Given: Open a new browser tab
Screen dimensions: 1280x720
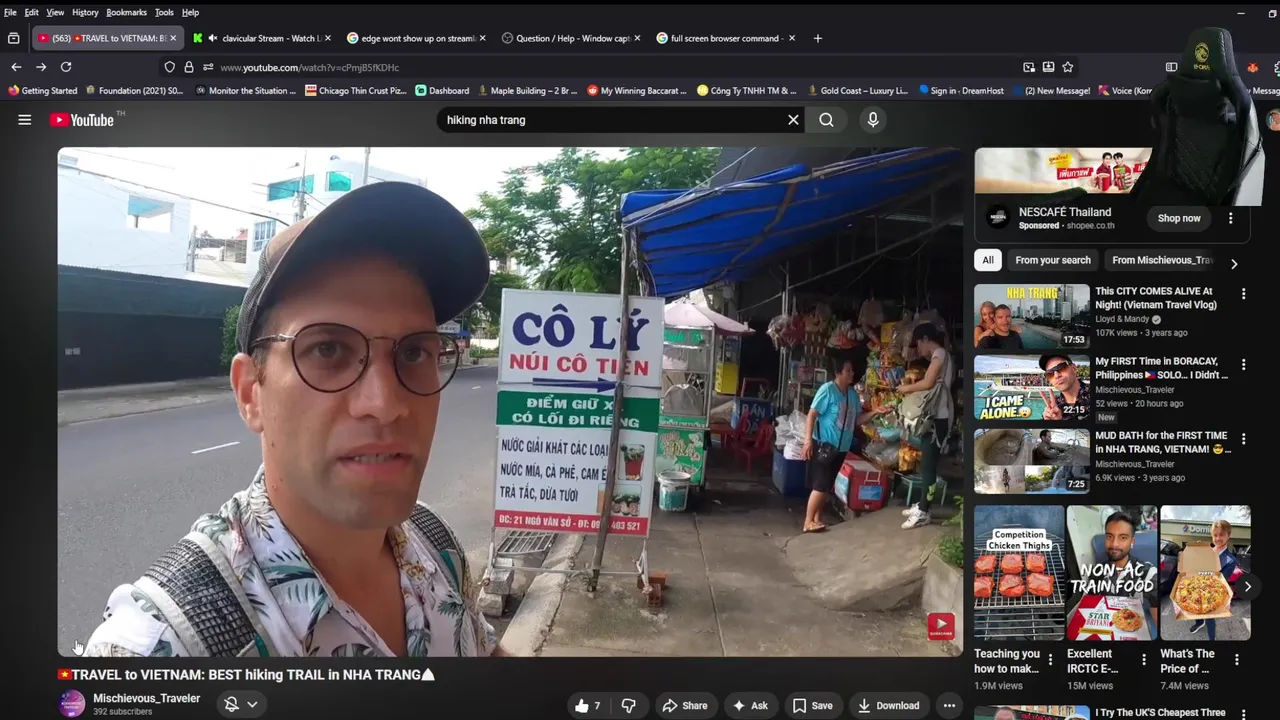Looking at the screenshot, I should click(817, 38).
